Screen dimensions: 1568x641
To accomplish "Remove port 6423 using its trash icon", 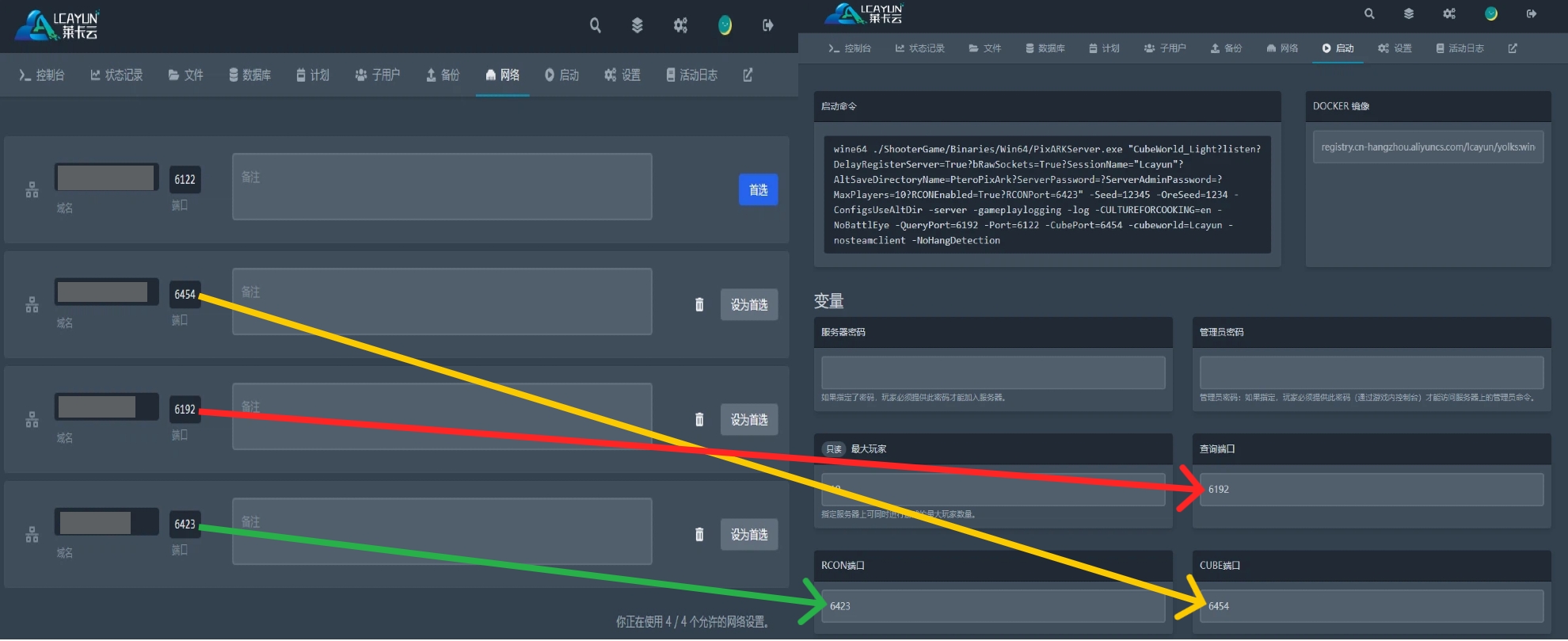I will (x=699, y=535).
